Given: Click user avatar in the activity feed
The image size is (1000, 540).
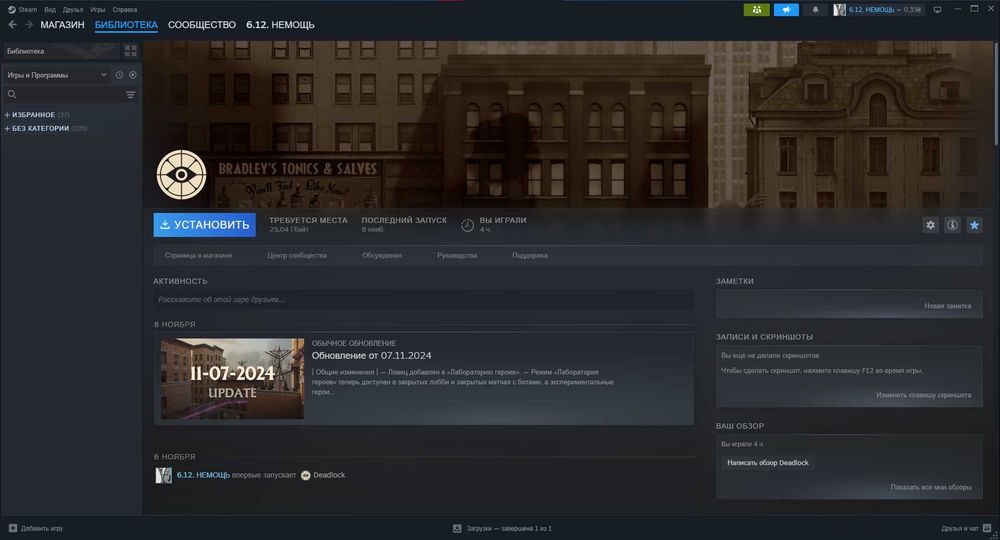Looking at the screenshot, I should pyautogui.click(x=164, y=475).
